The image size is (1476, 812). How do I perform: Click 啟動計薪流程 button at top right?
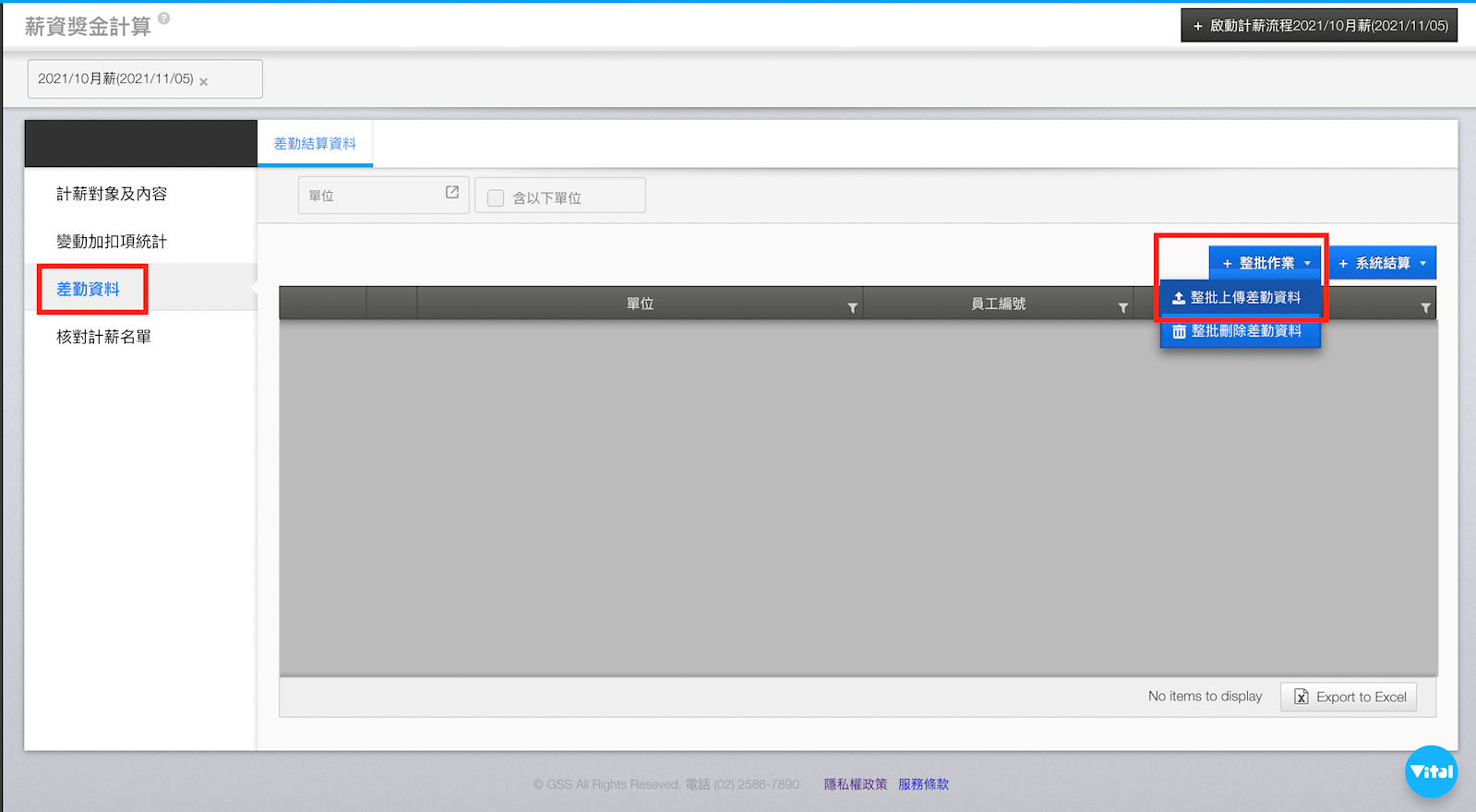click(1319, 26)
